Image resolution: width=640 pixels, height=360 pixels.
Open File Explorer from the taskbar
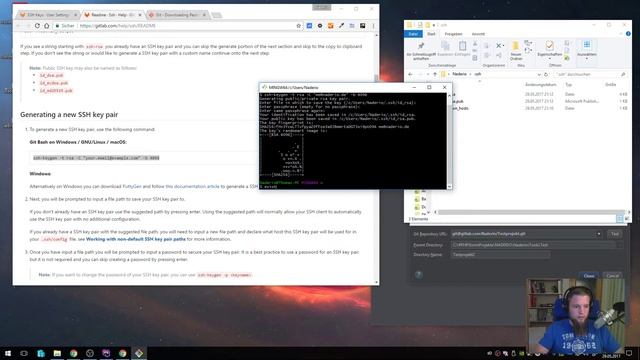click(57, 353)
